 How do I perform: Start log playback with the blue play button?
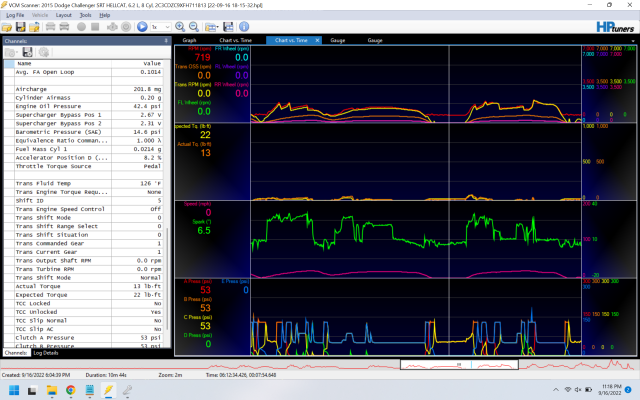pyautogui.click(x=142, y=27)
